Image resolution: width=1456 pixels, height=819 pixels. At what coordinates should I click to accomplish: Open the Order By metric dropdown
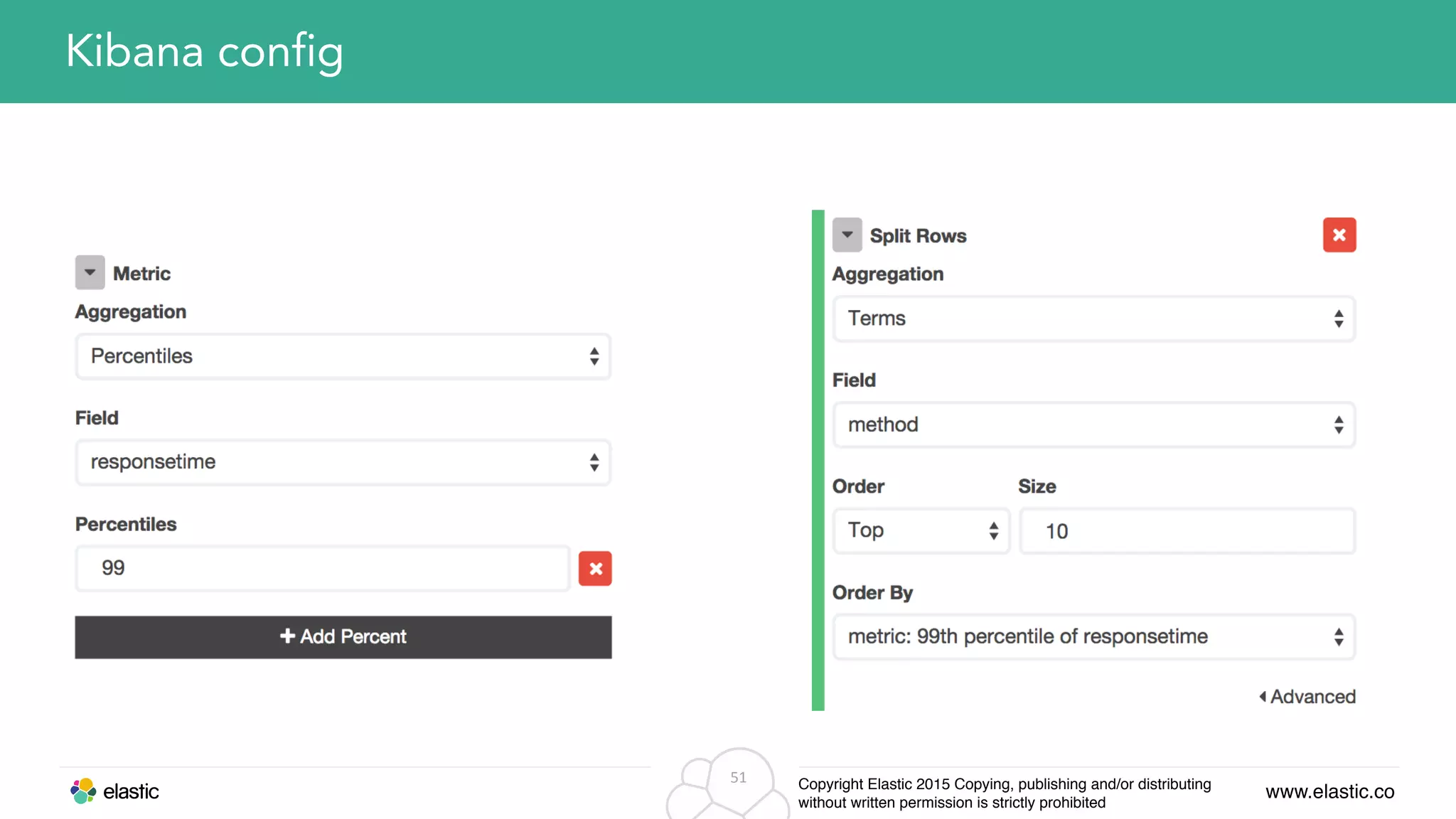click(x=1094, y=637)
